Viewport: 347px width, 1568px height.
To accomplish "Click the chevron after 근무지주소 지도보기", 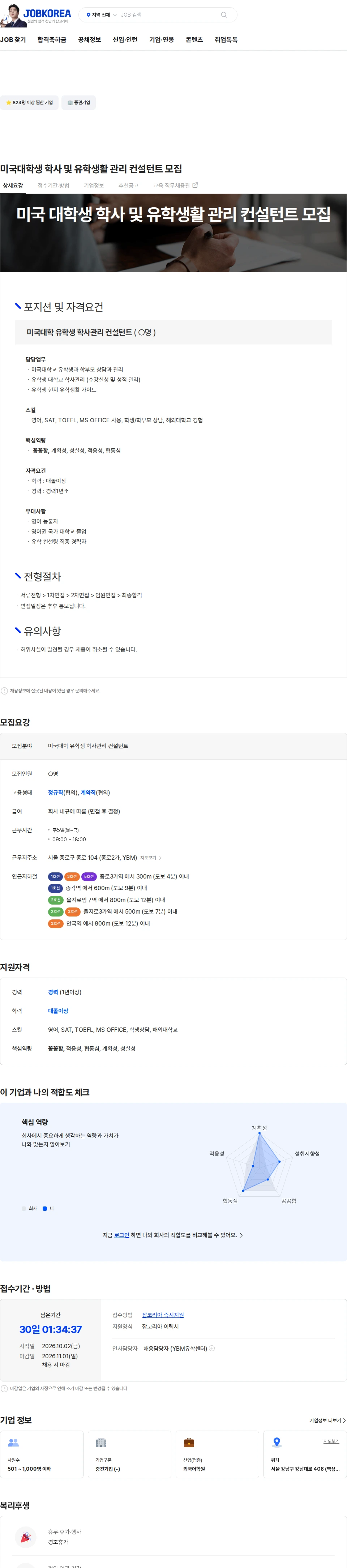I will [x=160, y=858].
